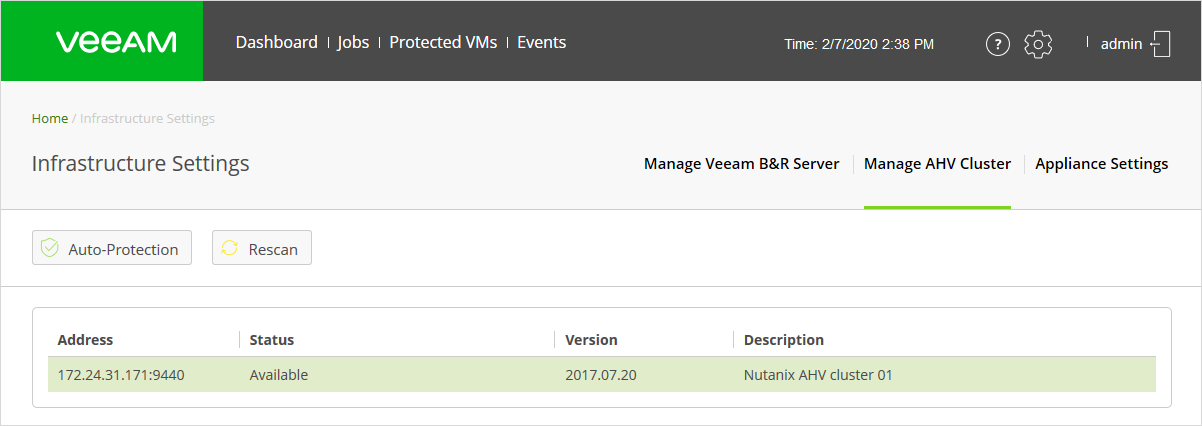
Task: Sort by the Status column header
Action: (272, 340)
